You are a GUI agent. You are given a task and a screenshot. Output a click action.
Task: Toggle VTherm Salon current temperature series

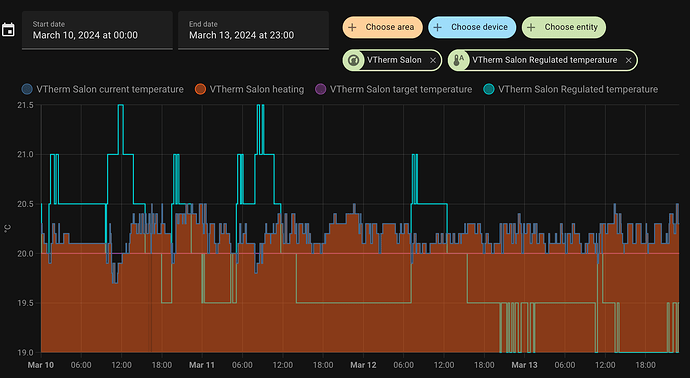103,89
